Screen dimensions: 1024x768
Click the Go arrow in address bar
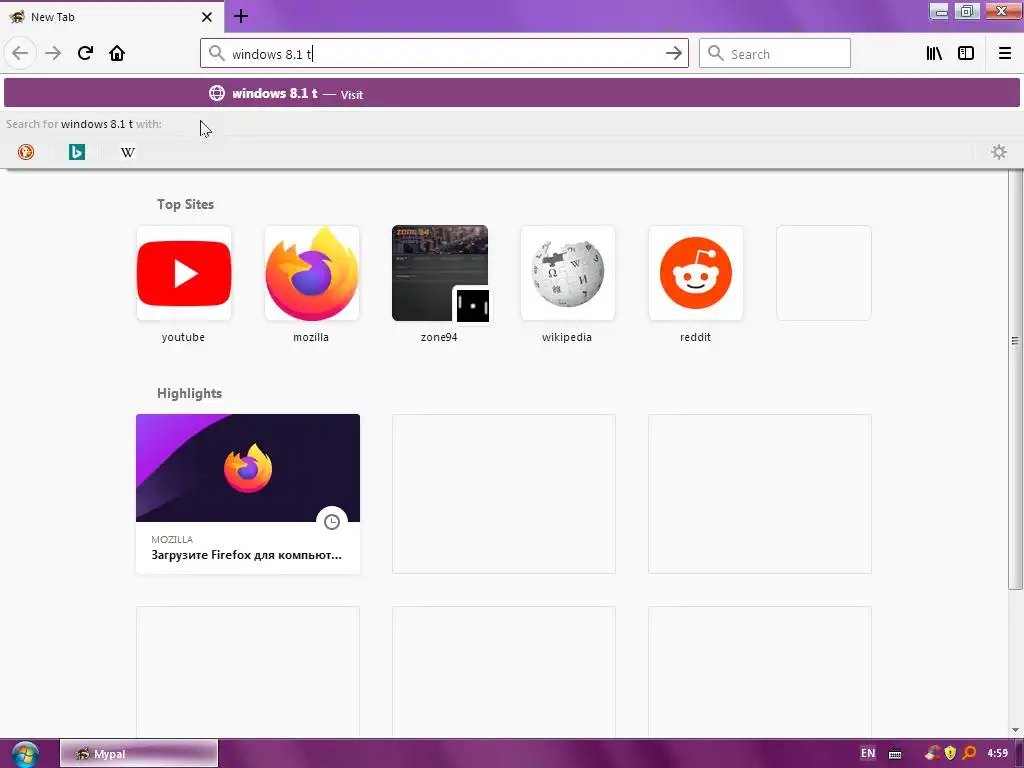coord(673,54)
